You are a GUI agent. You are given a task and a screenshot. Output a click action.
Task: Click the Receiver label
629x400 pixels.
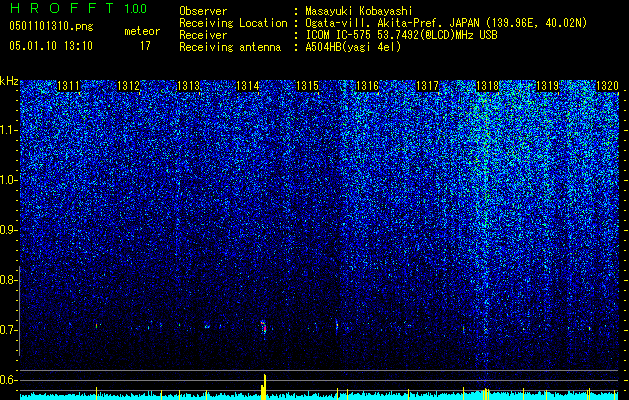coord(203,35)
